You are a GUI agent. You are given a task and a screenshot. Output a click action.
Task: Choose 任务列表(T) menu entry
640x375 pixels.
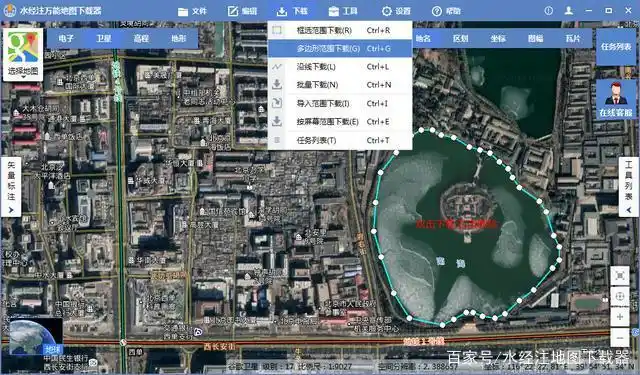(340, 140)
